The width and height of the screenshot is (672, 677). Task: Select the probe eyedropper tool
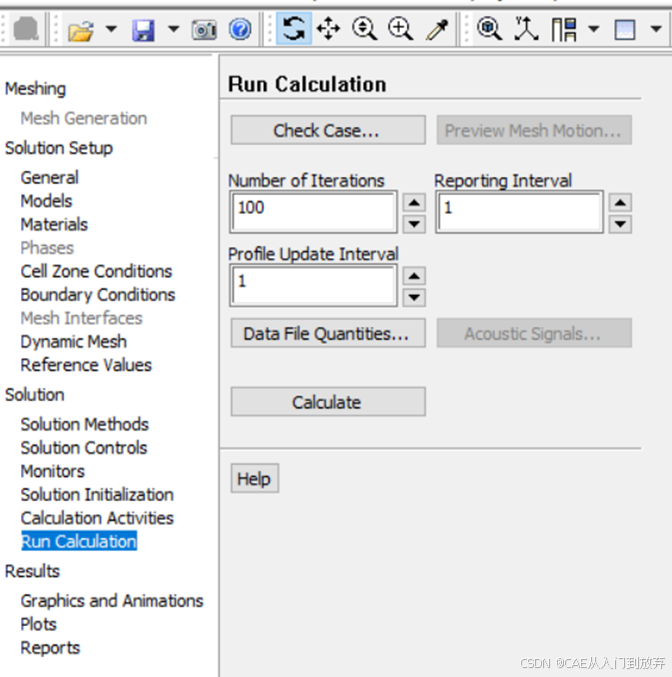[x=437, y=29]
